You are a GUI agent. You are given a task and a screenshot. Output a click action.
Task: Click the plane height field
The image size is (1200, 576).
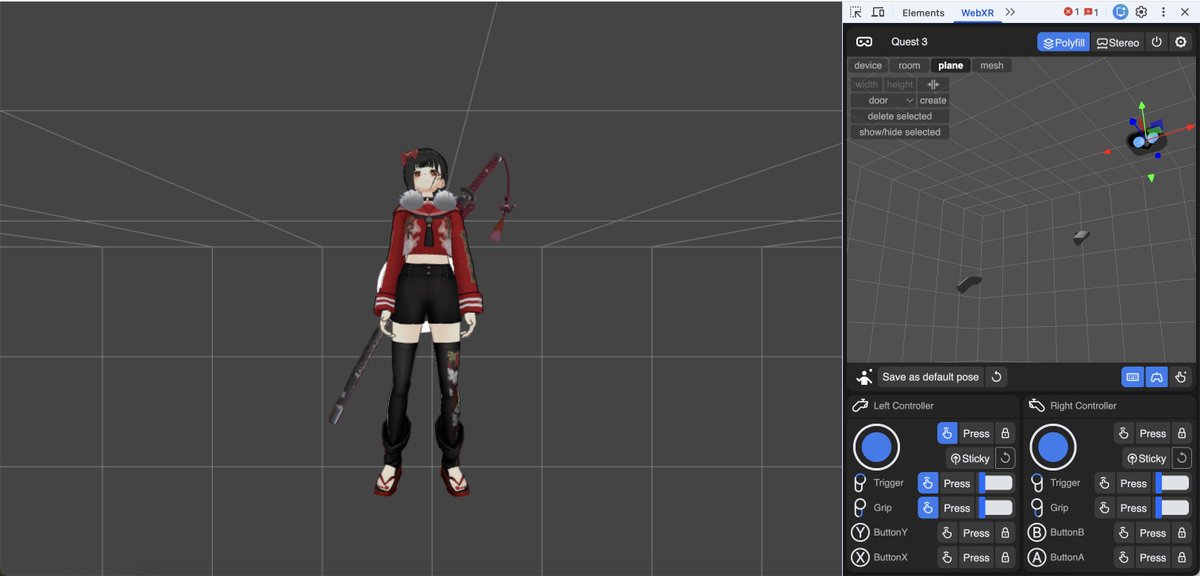point(900,85)
